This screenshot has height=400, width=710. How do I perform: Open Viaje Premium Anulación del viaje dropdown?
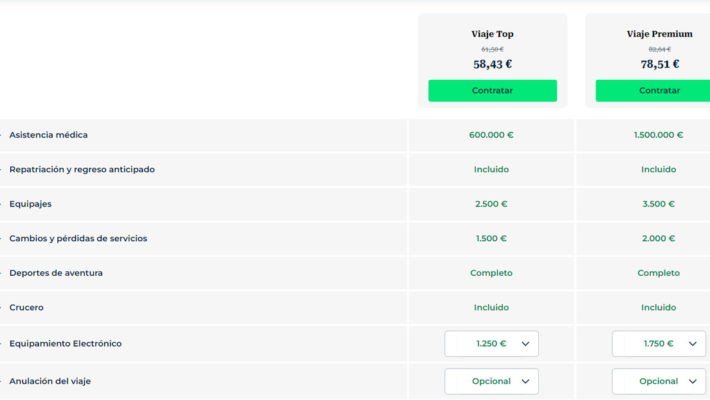pos(658,381)
